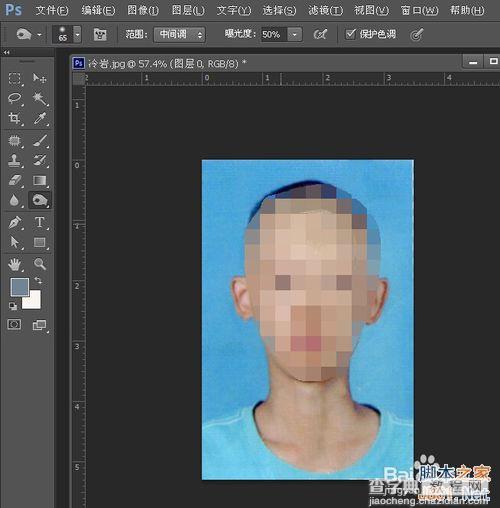The width and height of the screenshot is (500, 508).
Task: Open the 滤镜(T) menu
Action: pyautogui.click(x=325, y=10)
